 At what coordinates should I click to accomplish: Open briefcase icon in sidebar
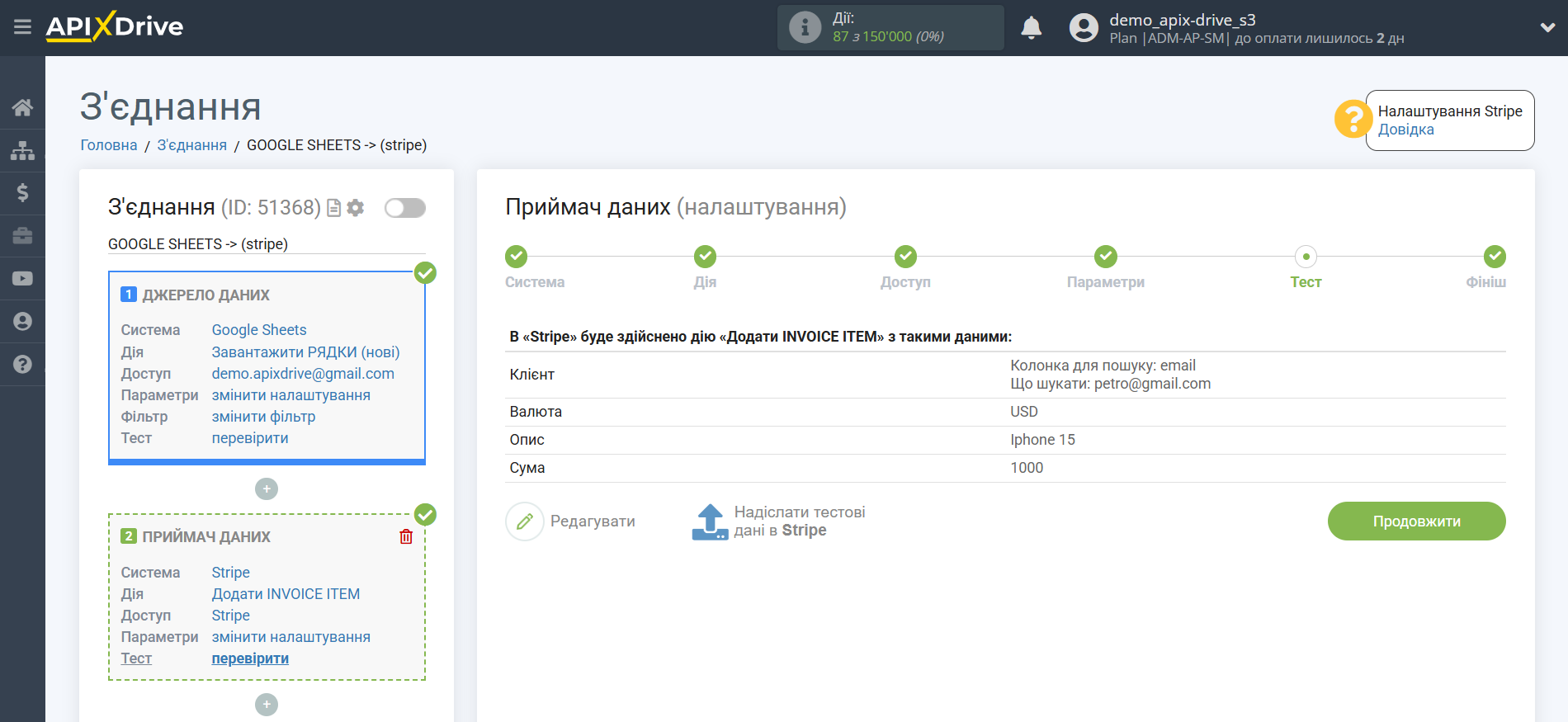(22, 236)
